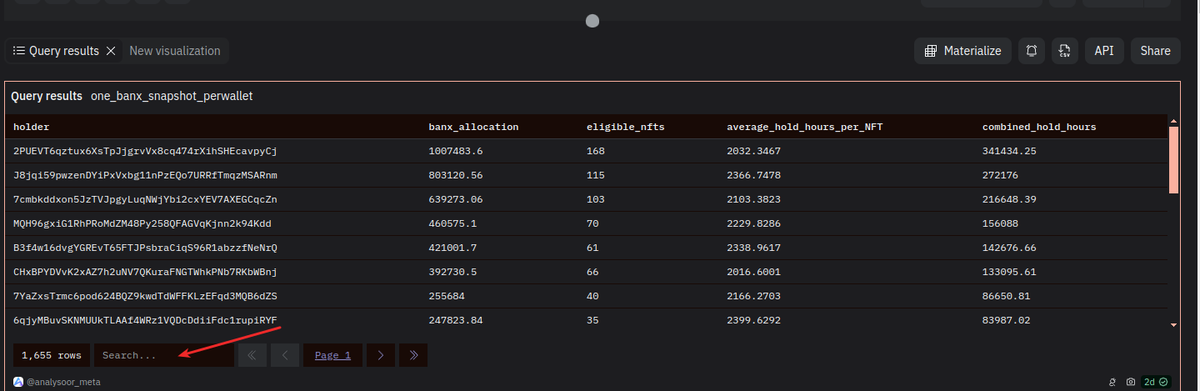Select holder 6qjyMBuvSKNMUUkTLAAf4WRz1VQDcDdiiFdc1rupiRYF

tap(145, 320)
